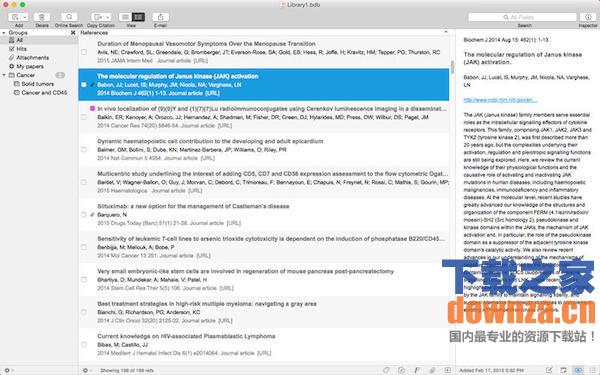Switch to compact list view
The height and width of the screenshot is (375, 600).
coord(125,17)
